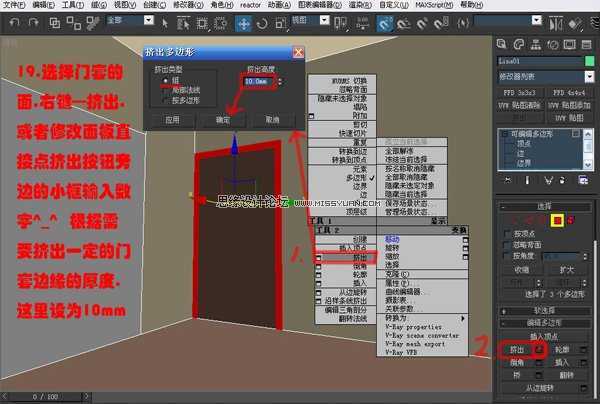Open the named selection sets dropdown
The height and width of the screenshot is (404, 600).
click(537, 20)
